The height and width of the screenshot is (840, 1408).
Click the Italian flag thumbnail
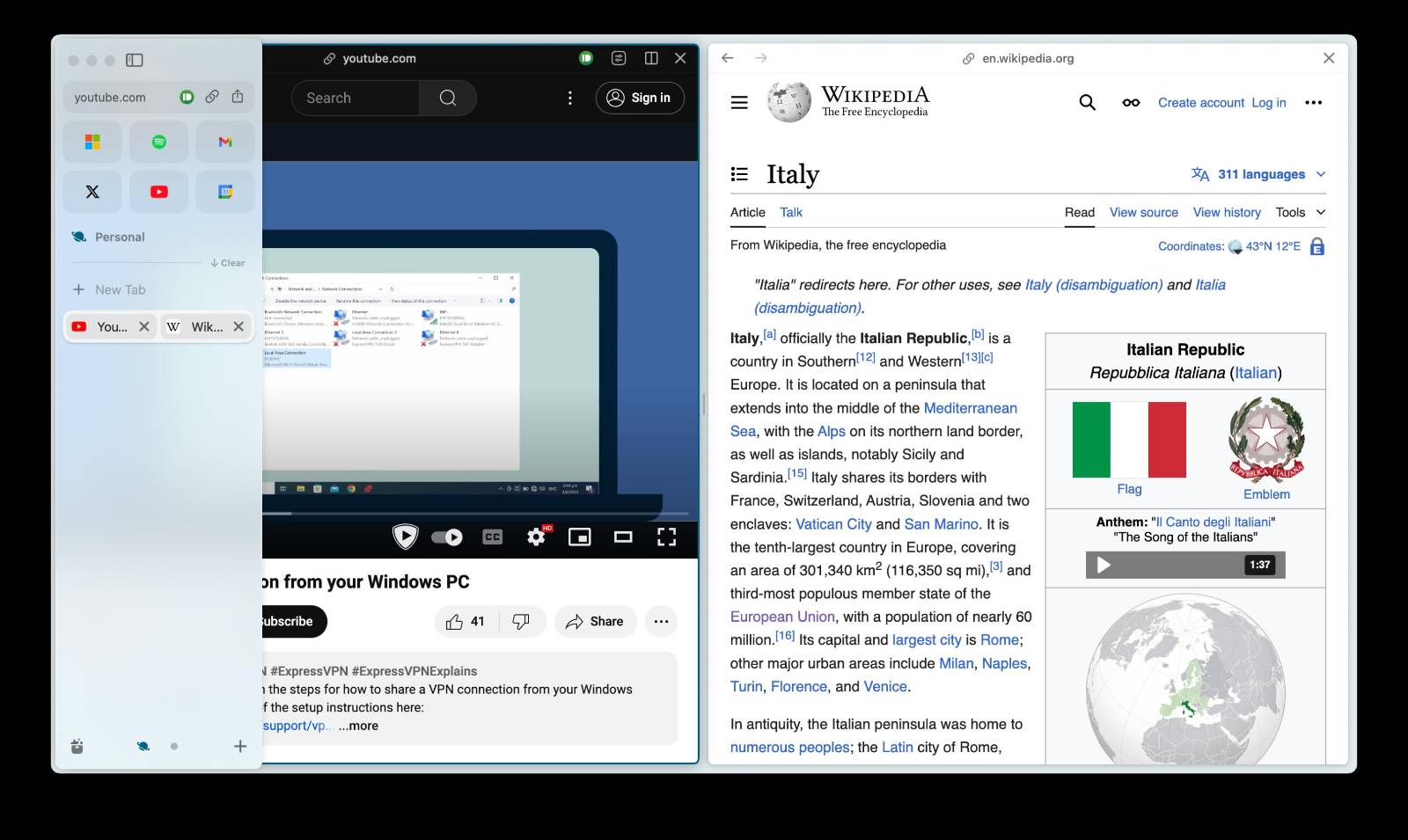click(x=1129, y=440)
